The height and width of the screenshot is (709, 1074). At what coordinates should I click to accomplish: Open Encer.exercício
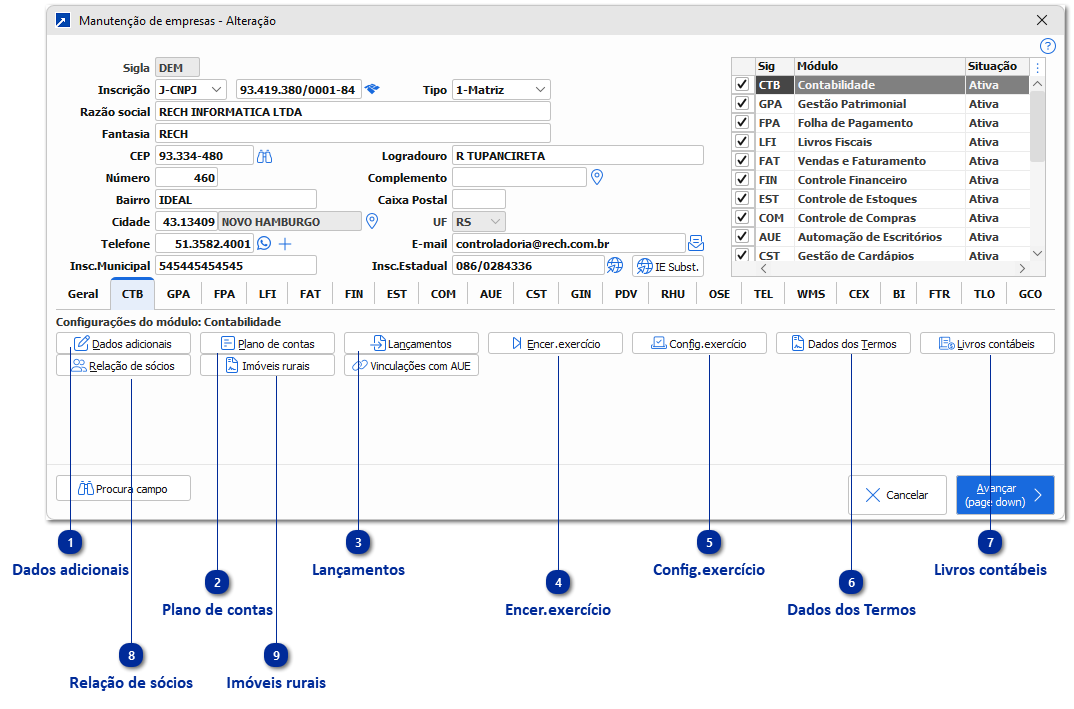(x=555, y=343)
